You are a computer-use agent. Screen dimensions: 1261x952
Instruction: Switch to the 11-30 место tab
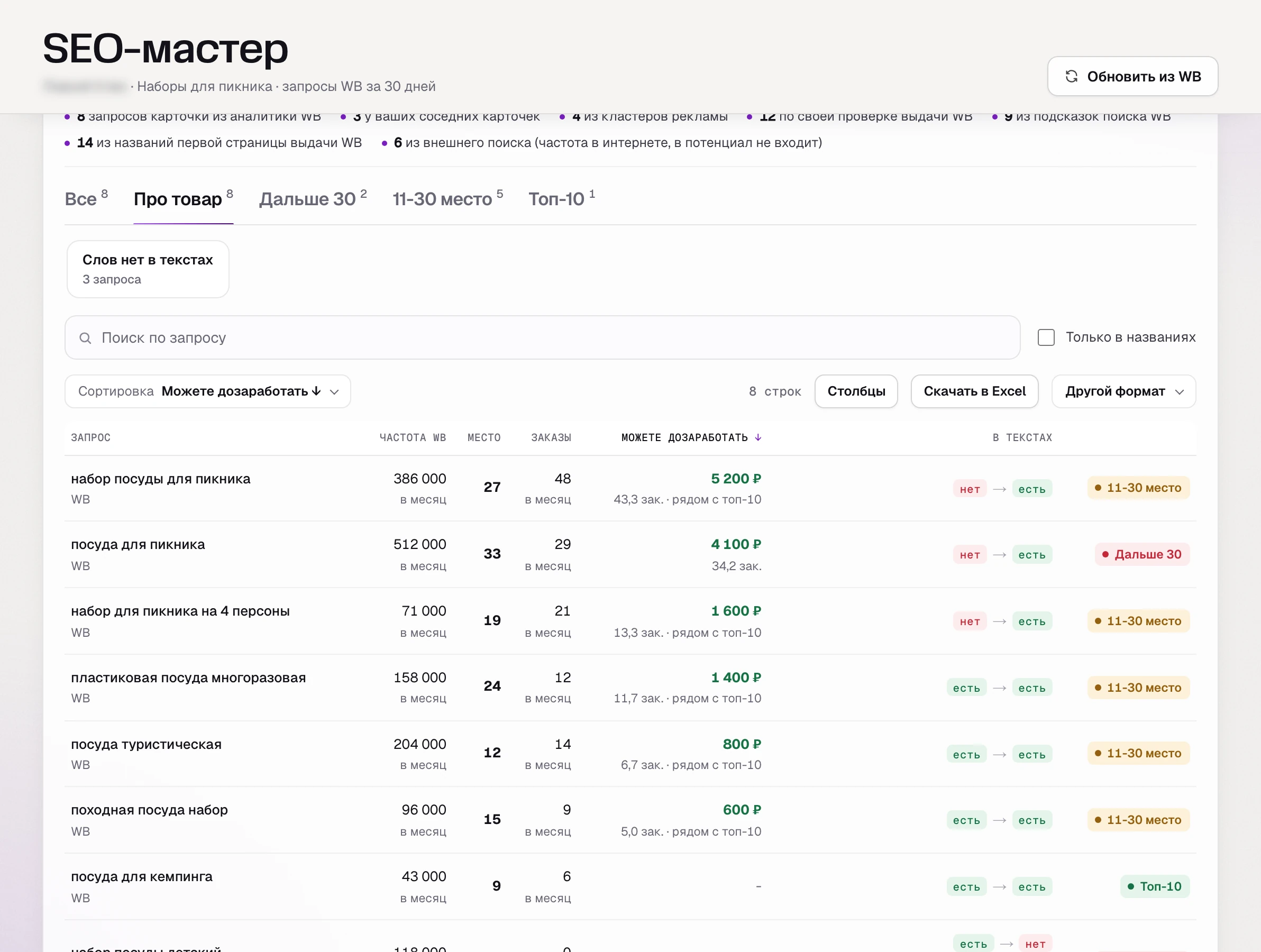tap(447, 199)
